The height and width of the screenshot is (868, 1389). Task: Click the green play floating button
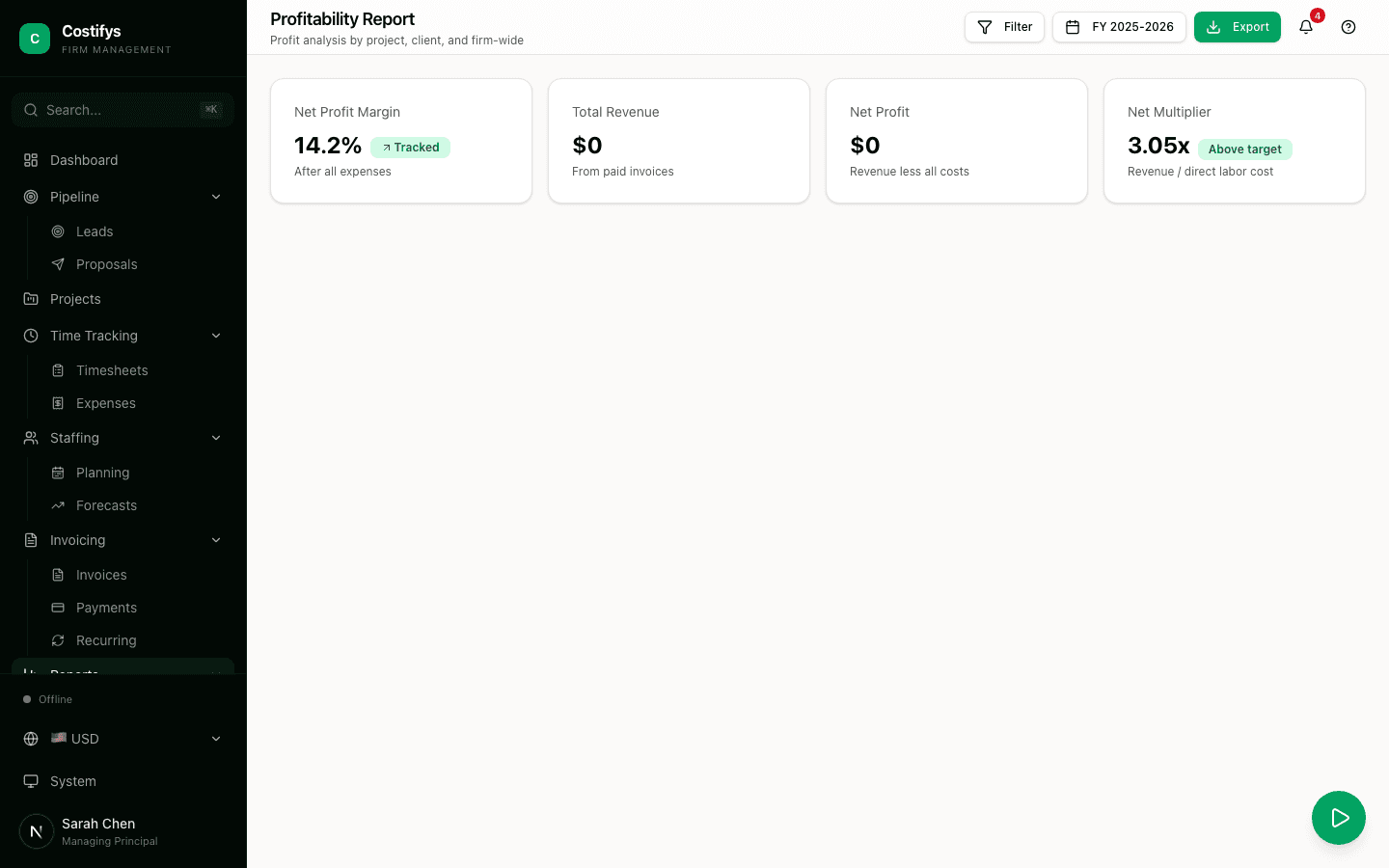[1338, 818]
